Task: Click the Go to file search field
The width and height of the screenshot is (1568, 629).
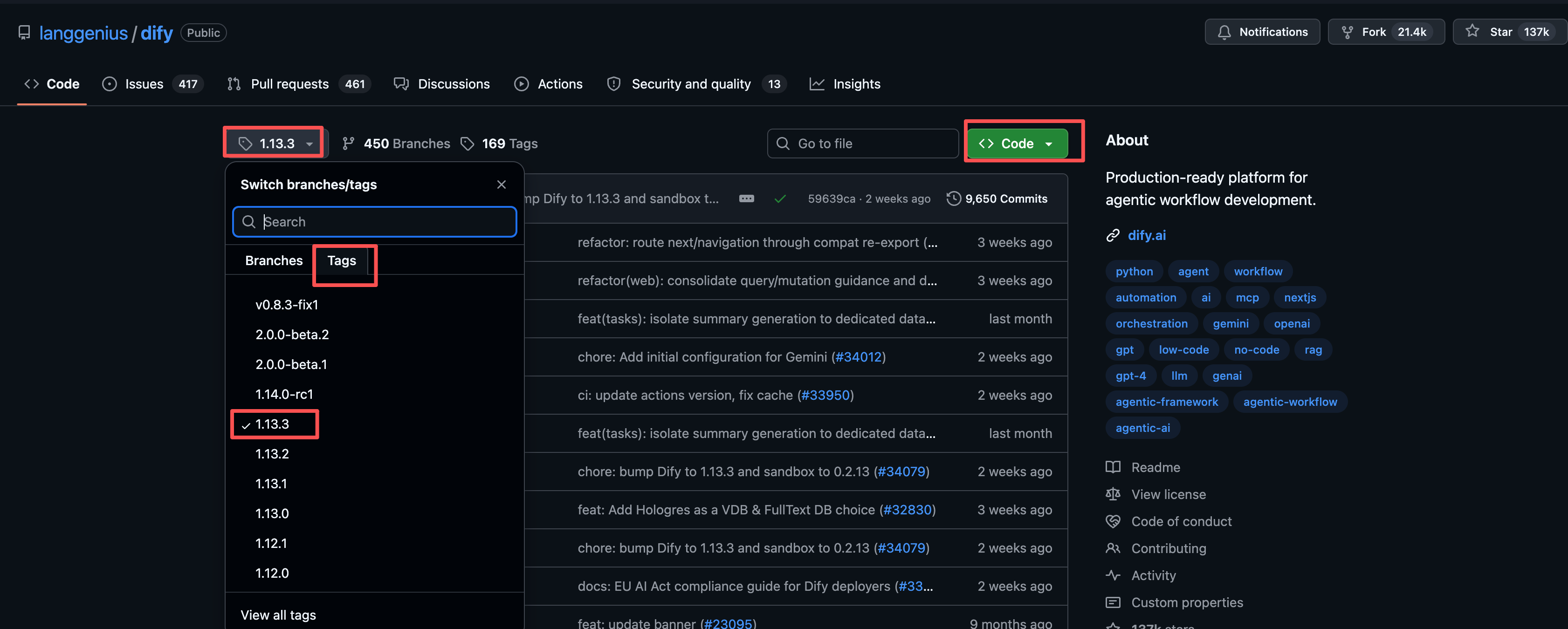Action: (x=862, y=144)
